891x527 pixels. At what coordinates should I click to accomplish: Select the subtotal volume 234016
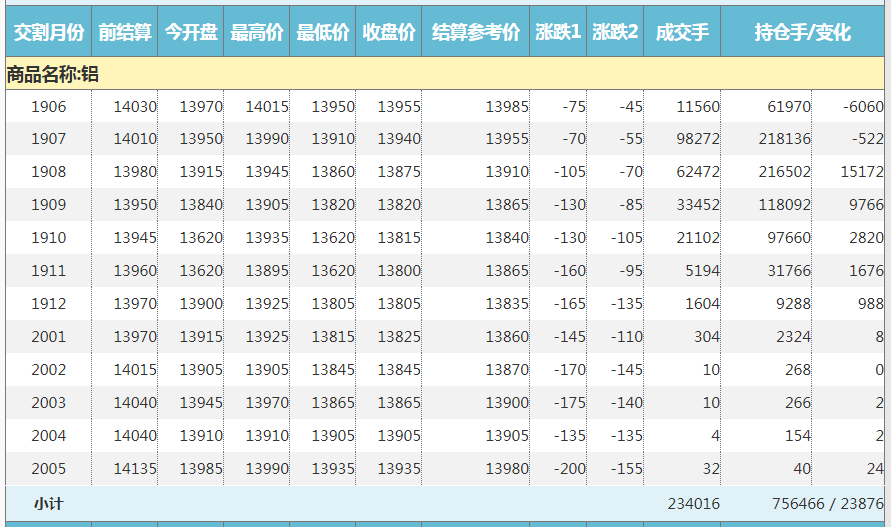click(x=693, y=504)
